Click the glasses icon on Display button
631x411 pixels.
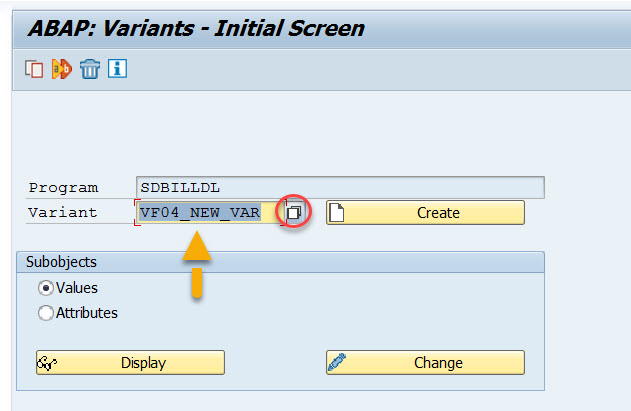pos(46,363)
